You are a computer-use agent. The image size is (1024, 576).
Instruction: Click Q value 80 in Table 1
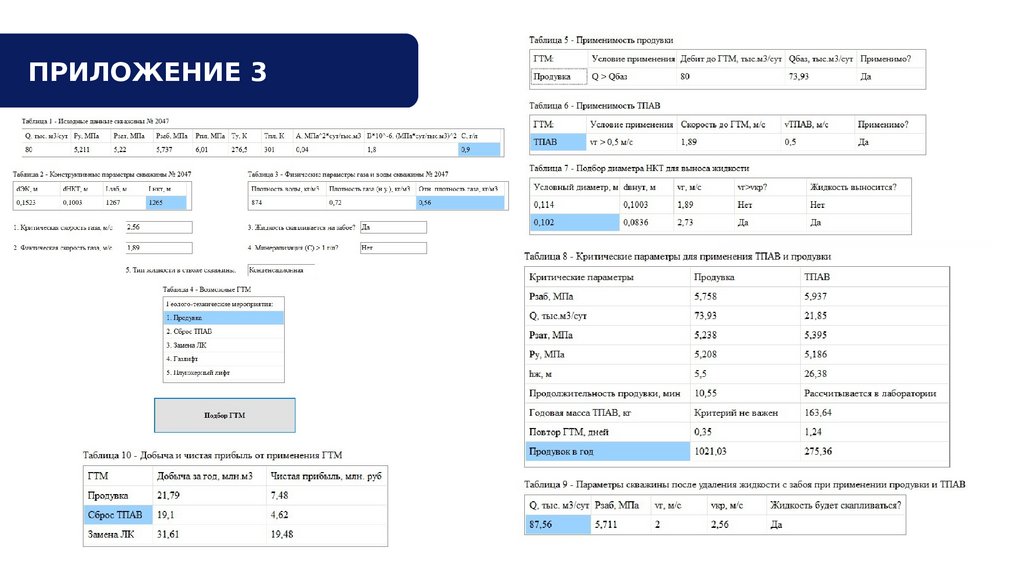point(29,150)
